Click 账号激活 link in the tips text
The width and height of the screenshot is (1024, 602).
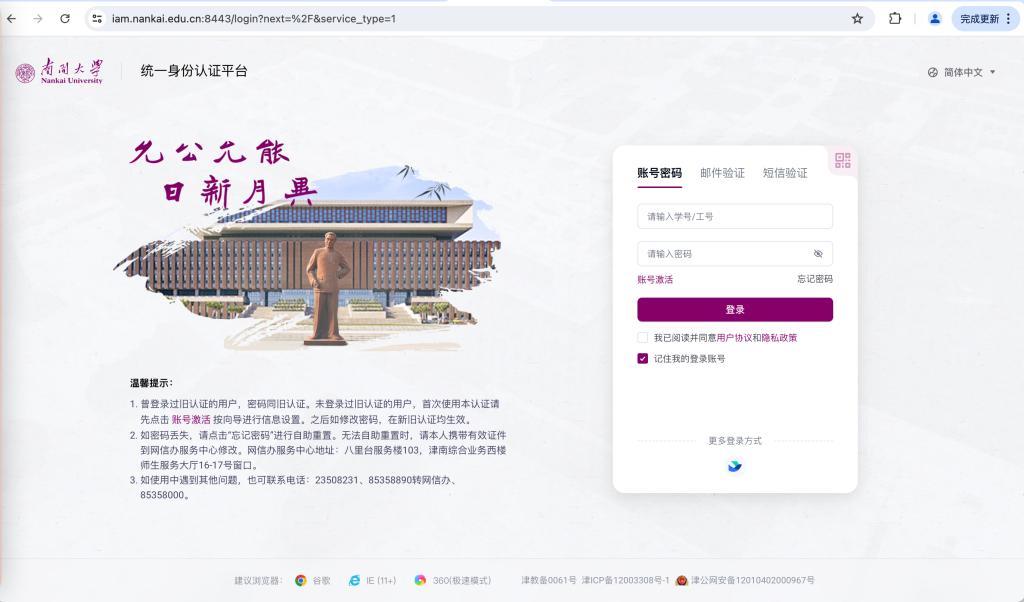tap(191, 419)
